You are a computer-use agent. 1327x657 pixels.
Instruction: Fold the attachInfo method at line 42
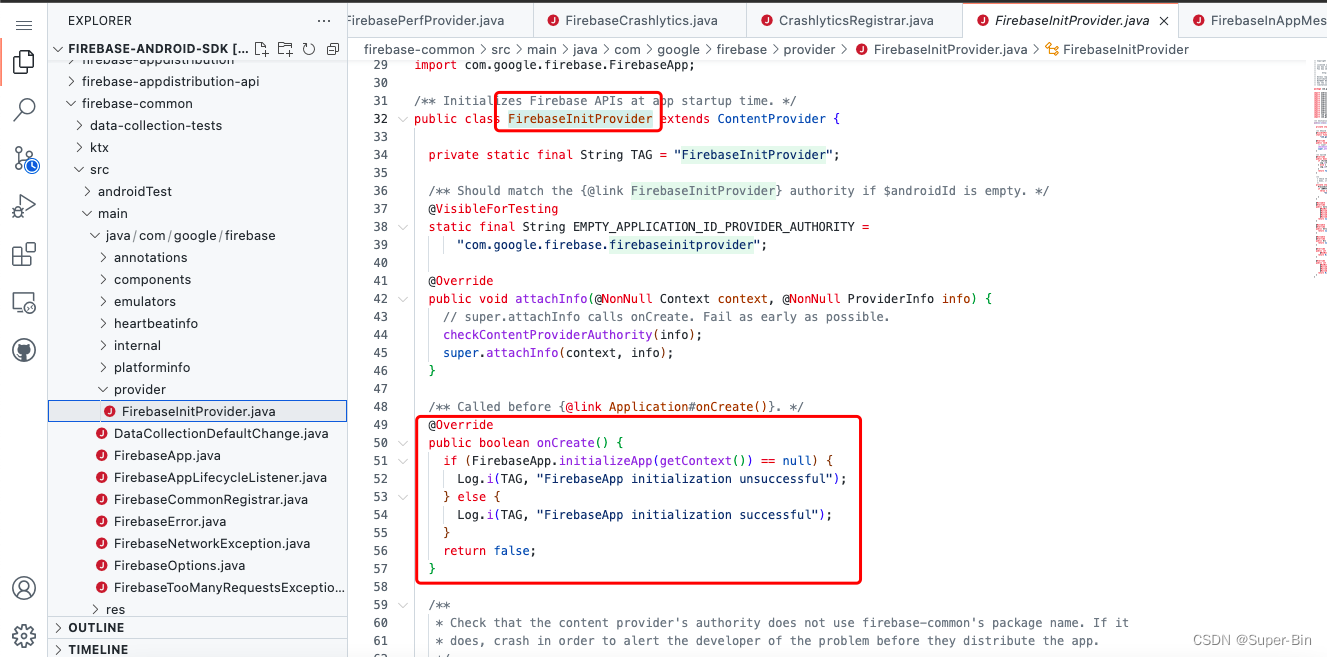(x=403, y=299)
